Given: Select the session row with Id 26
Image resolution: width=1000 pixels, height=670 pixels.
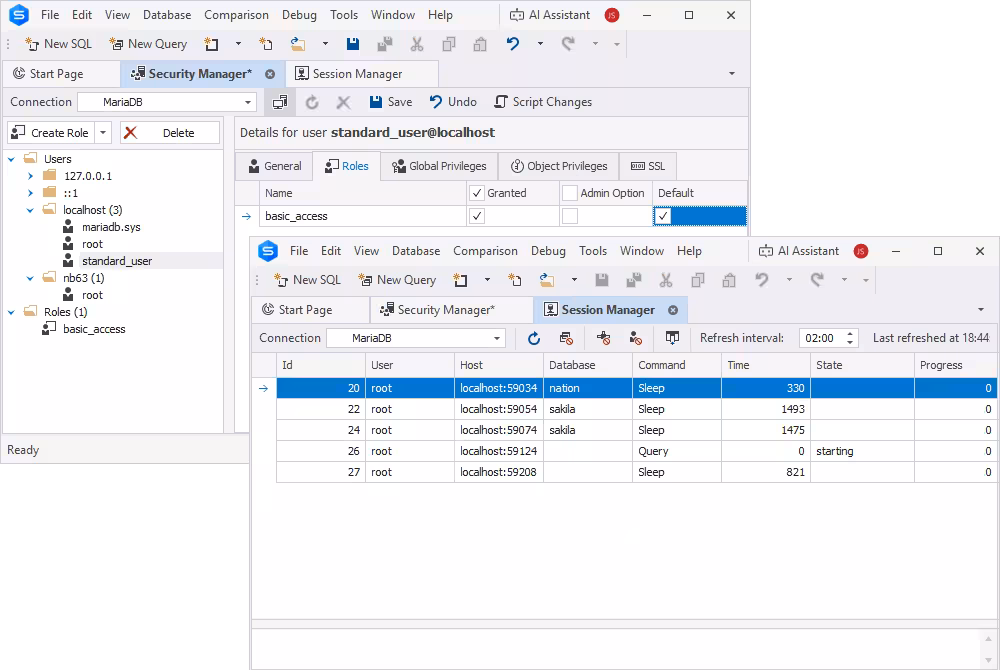Looking at the screenshot, I should [636, 451].
